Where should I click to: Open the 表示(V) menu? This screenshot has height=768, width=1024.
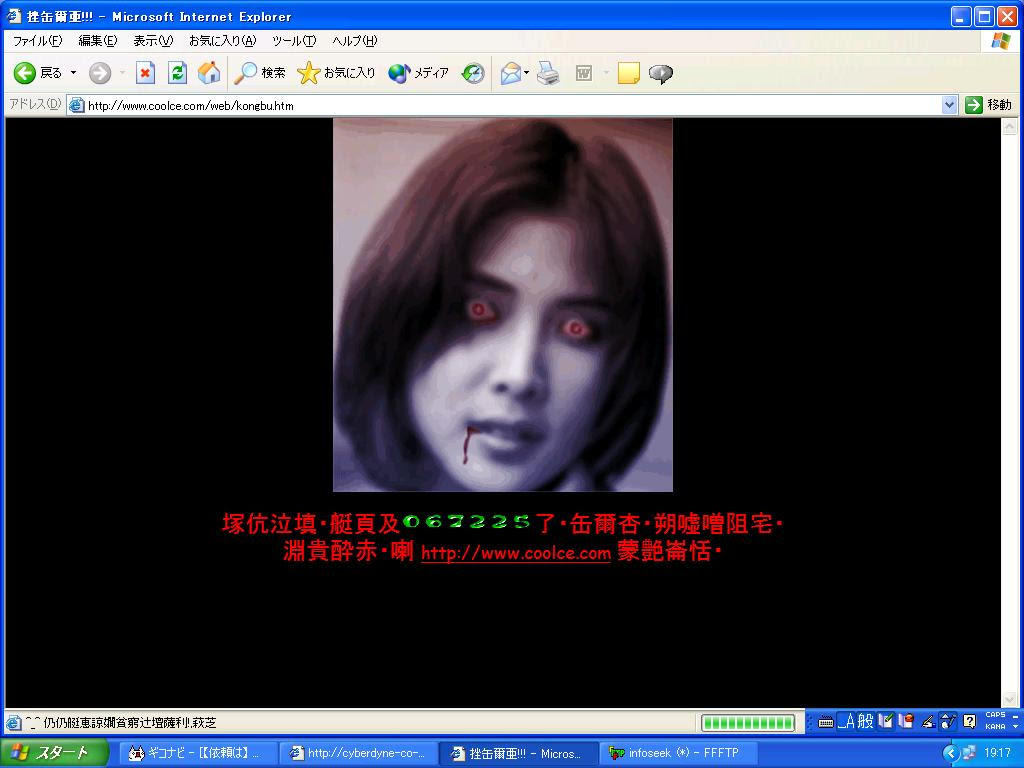point(153,41)
